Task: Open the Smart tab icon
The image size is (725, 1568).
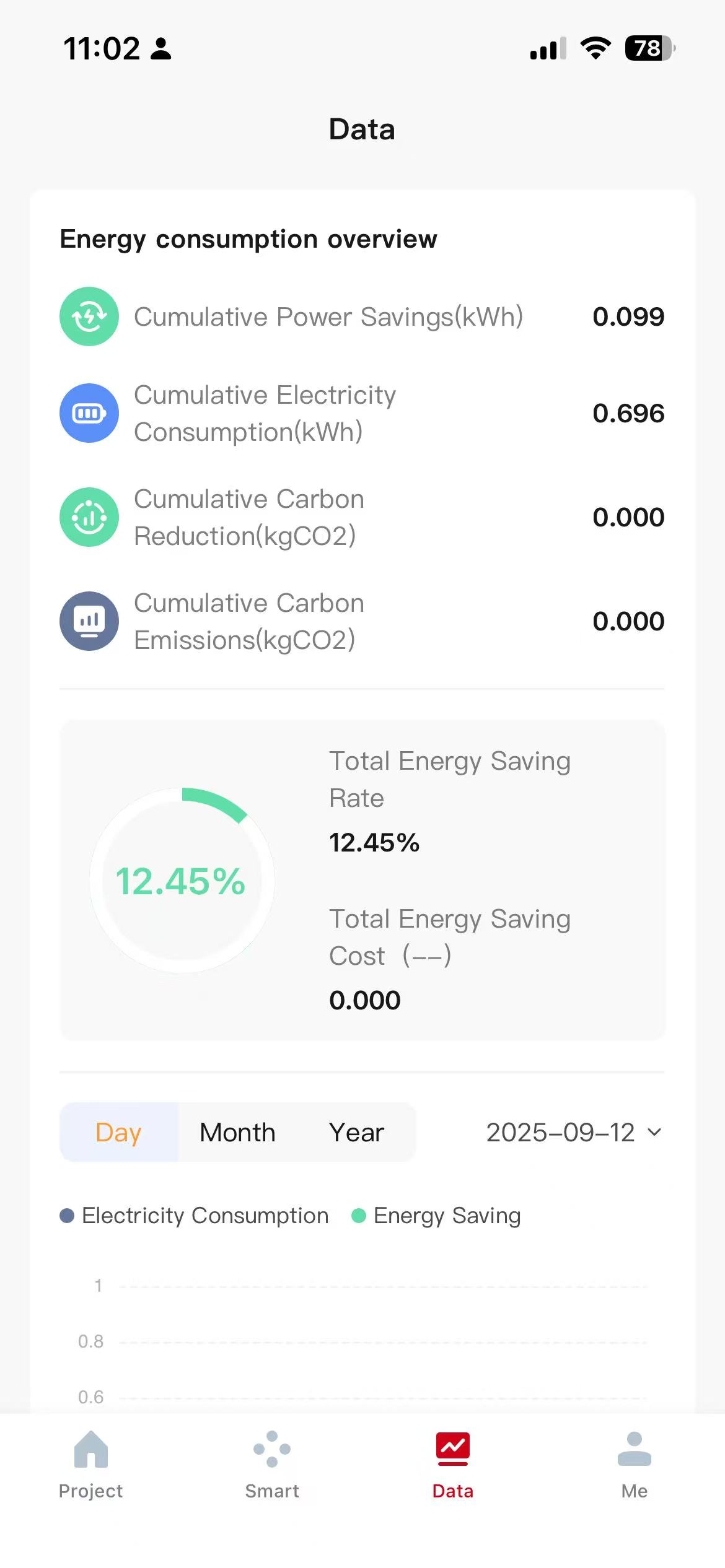Action: point(272,1449)
